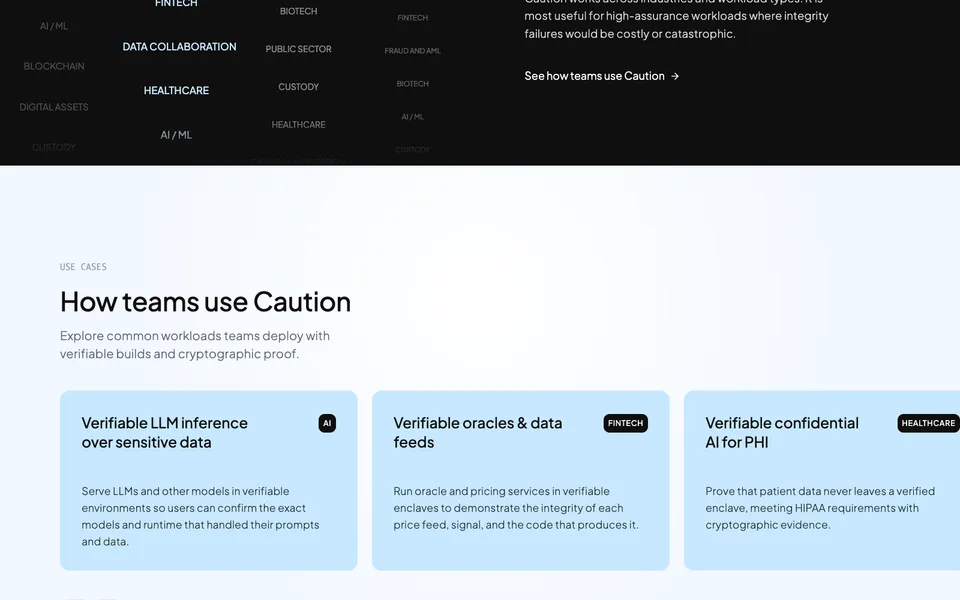This screenshot has height=600, width=960.
Task: Click the HEALTHCARE tag on the PHI card
Action: click(x=928, y=423)
